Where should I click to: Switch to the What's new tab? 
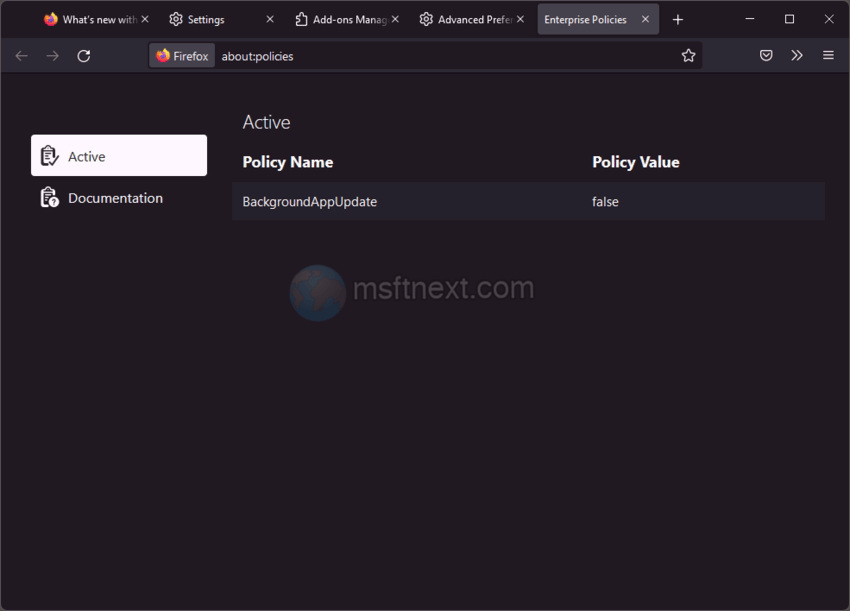(x=90, y=19)
